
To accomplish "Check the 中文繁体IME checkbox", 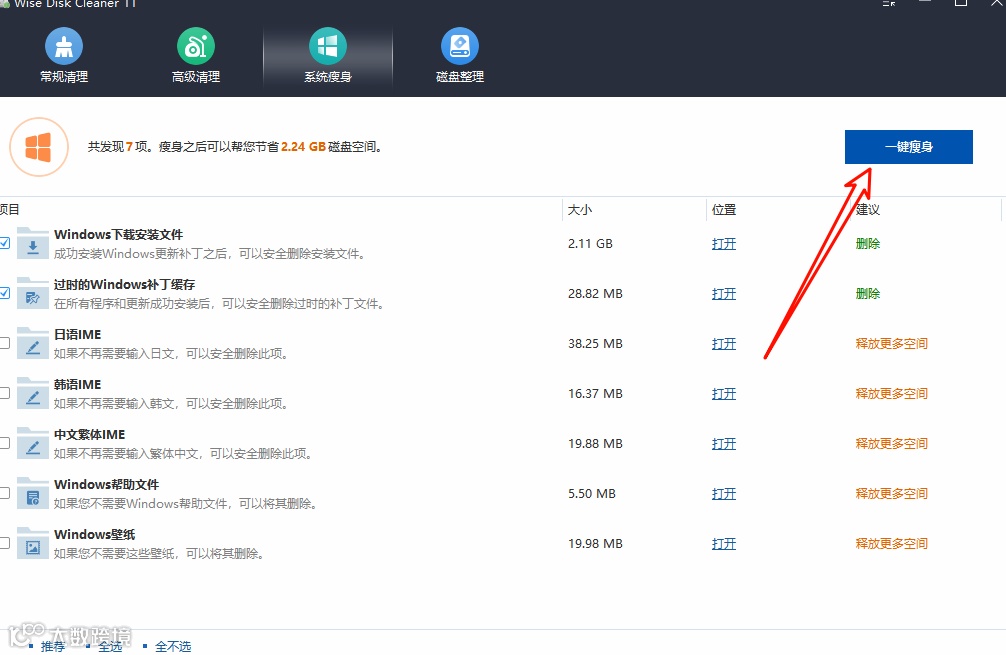I will [4, 443].
